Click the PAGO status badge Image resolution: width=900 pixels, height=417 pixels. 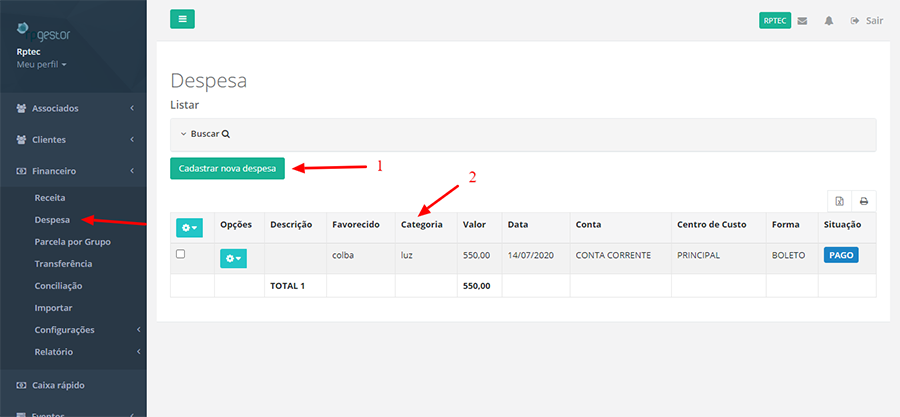click(841, 255)
